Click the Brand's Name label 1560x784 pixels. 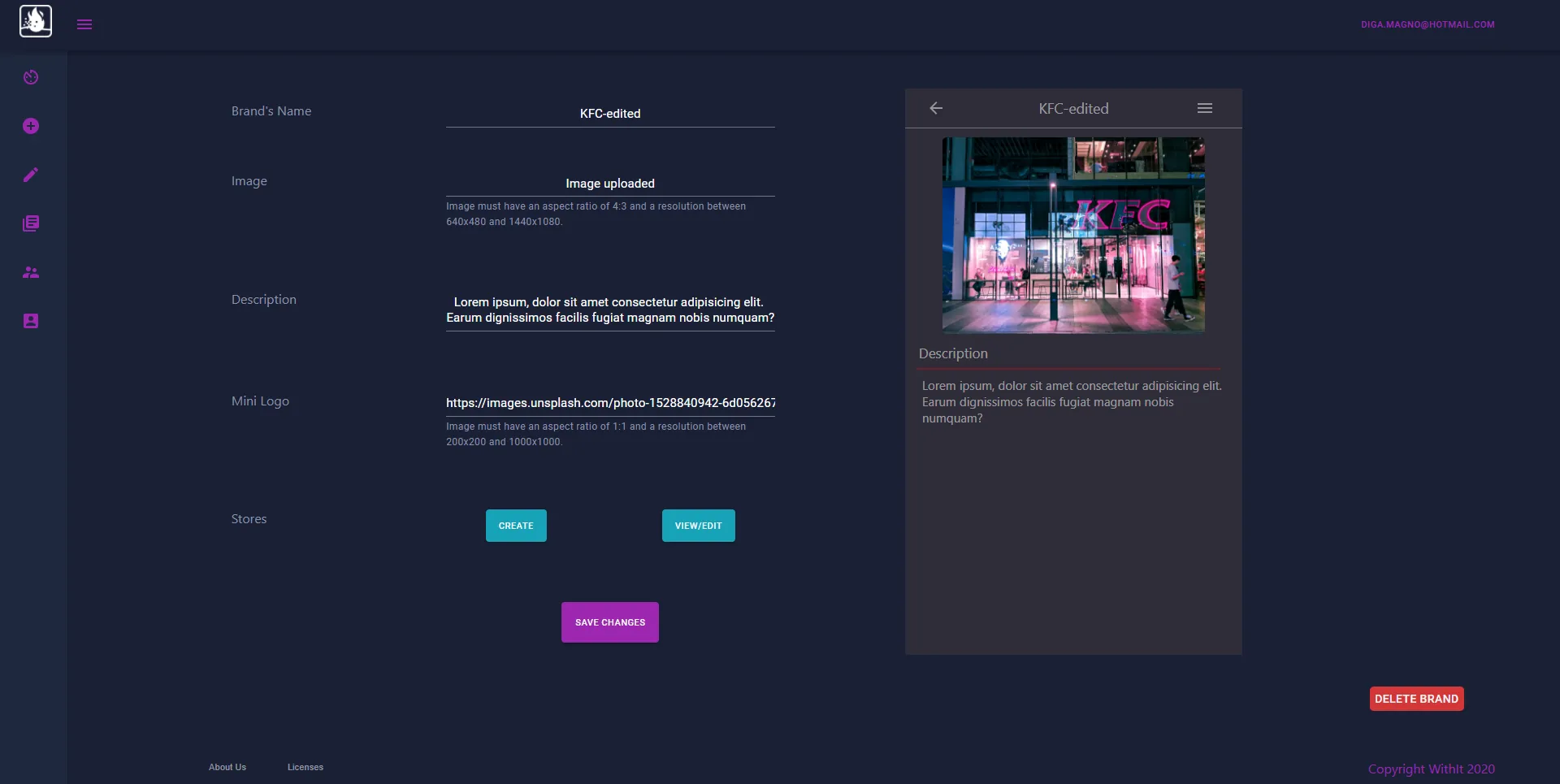(271, 111)
